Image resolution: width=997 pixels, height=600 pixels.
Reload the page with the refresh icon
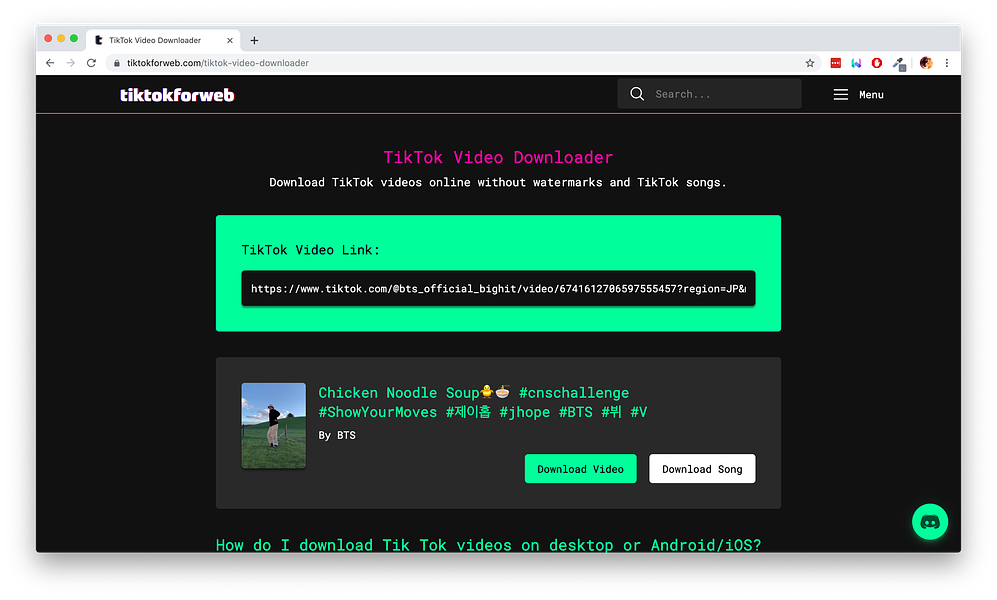click(x=92, y=63)
